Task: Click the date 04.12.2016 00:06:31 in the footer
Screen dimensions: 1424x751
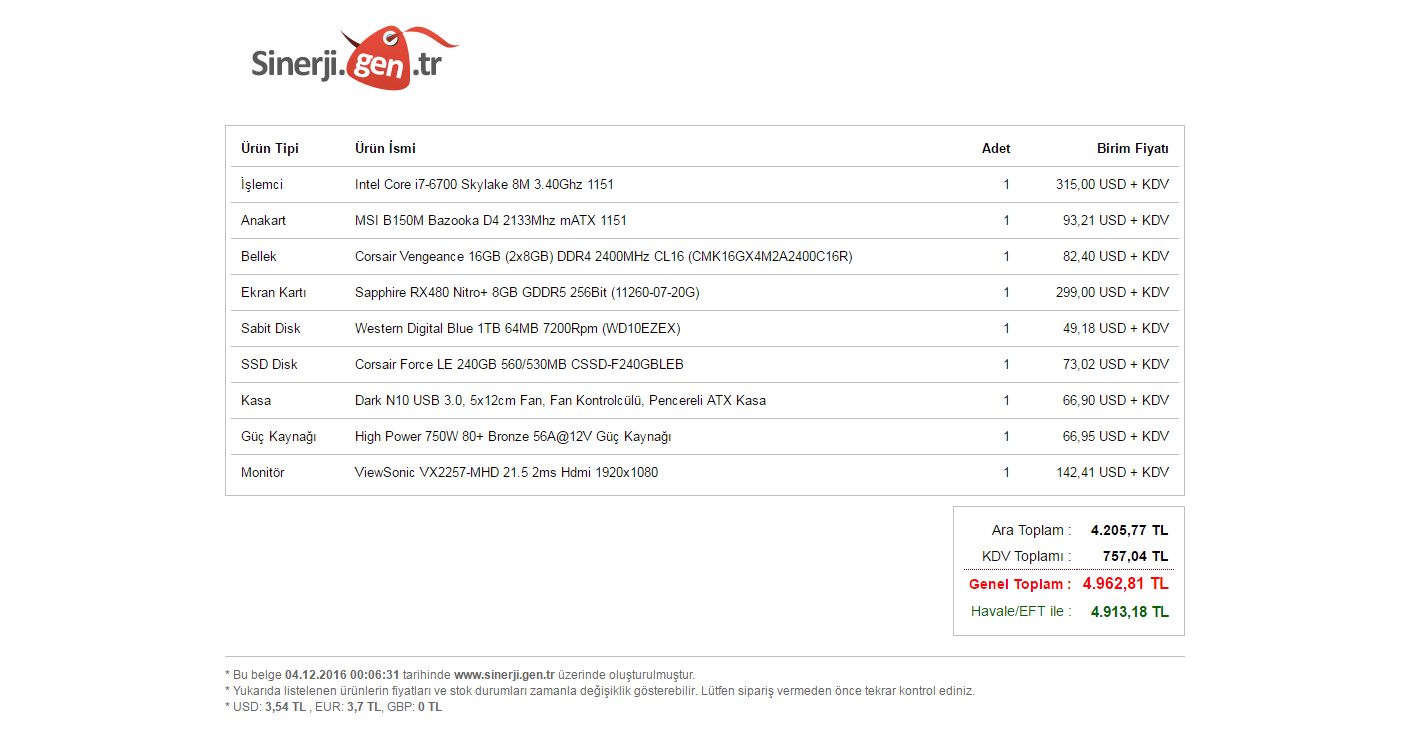Action: [342, 675]
